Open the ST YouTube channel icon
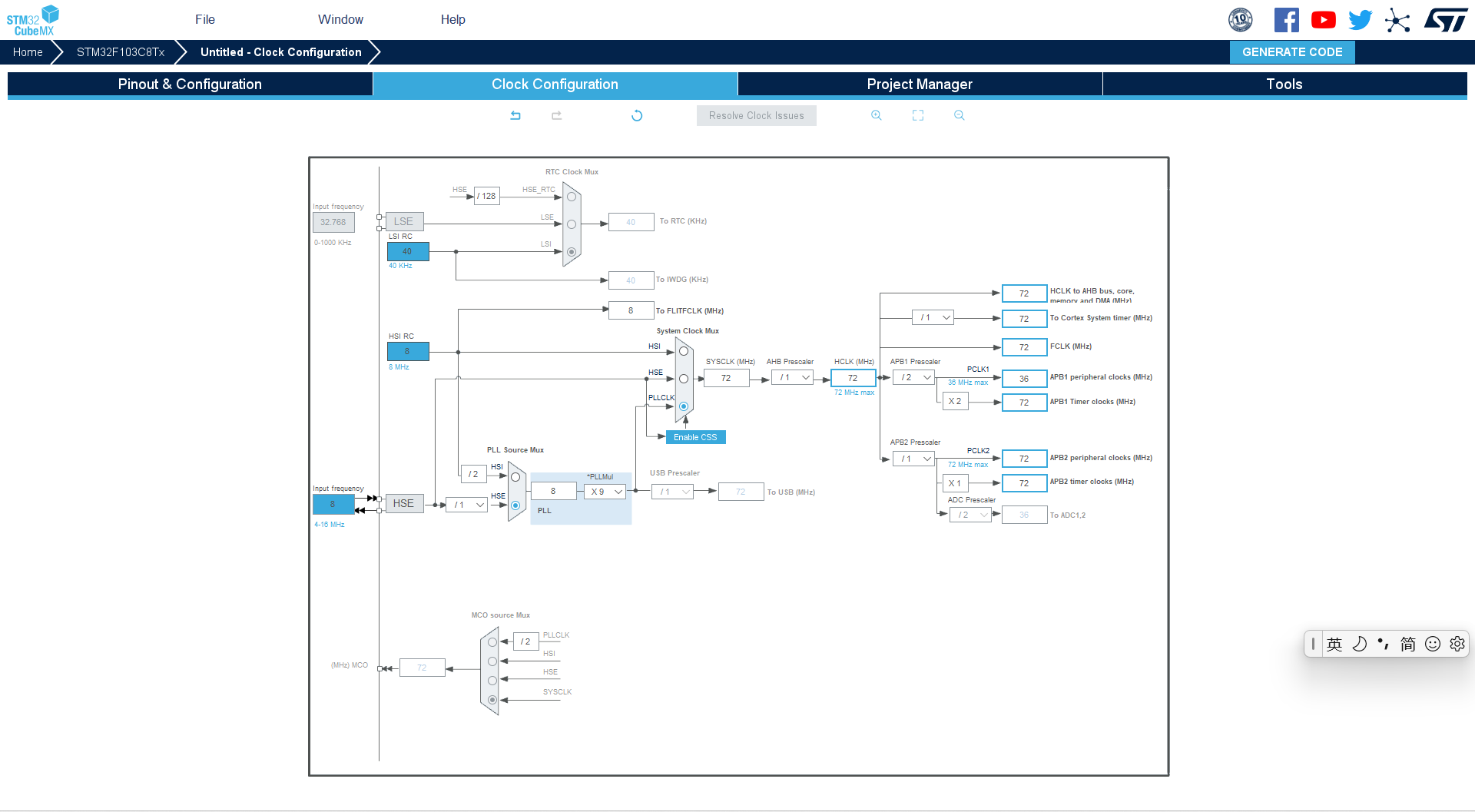Screen dimensions: 1475x812 [1324, 20]
